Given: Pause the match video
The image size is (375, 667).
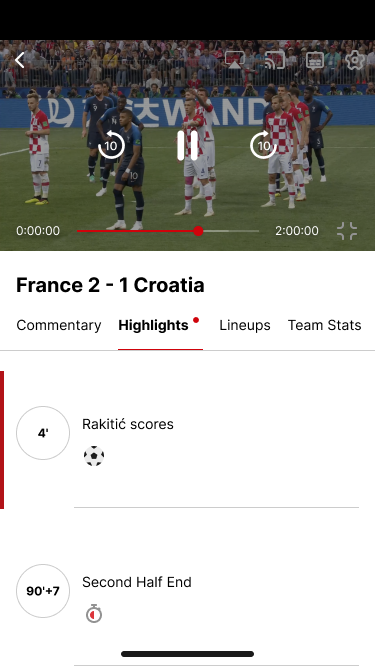Looking at the screenshot, I should (x=188, y=145).
